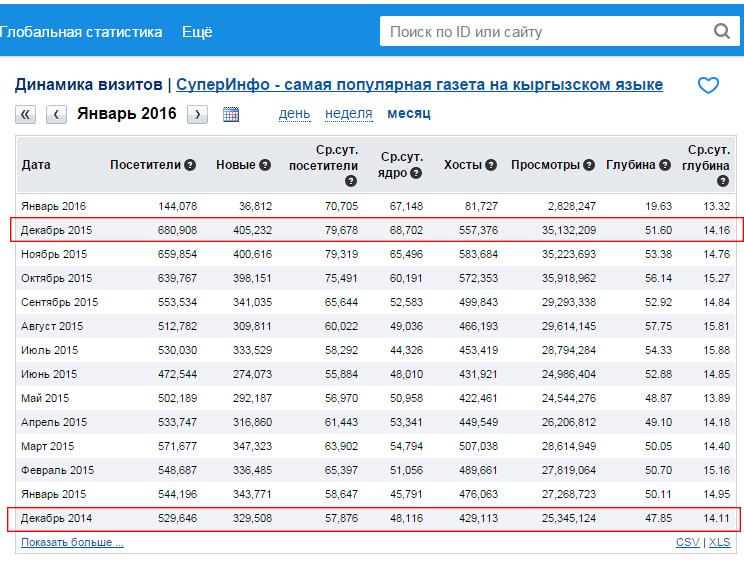Show help for Ср.сут. глубина column
Image resolution: width=744 pixels, height=565 pixels.
[723, 181]
